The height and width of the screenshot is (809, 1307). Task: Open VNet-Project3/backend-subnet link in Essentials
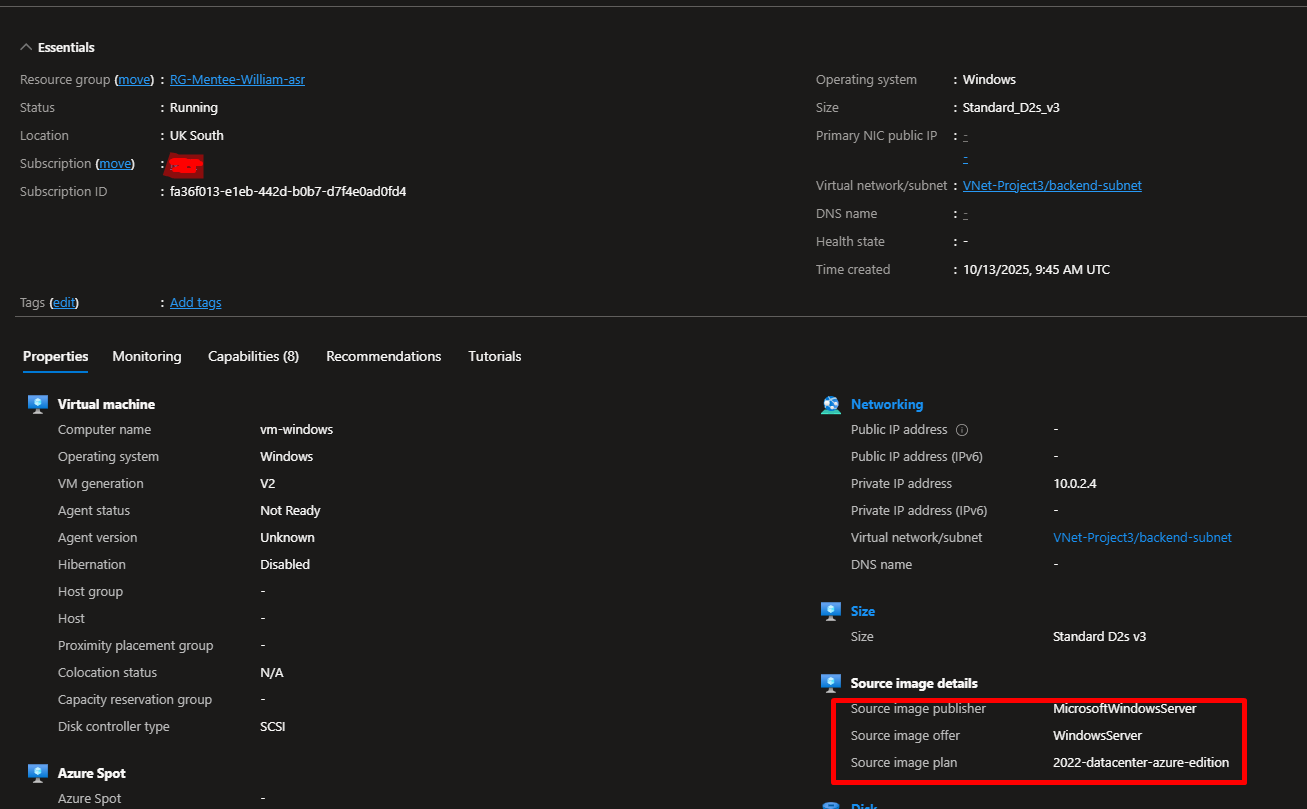pyautogui.click(x=1052, y=185)
